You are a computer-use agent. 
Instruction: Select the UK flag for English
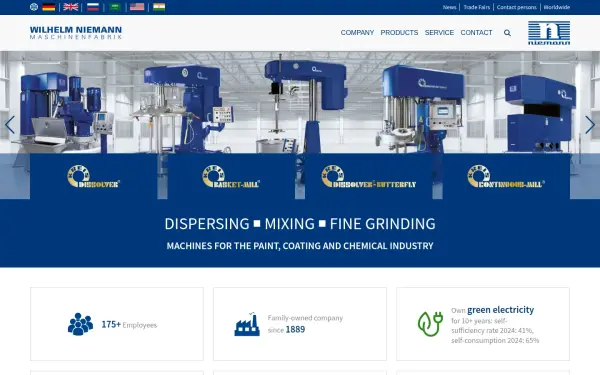pyautogui.click(x=71, y=7)
